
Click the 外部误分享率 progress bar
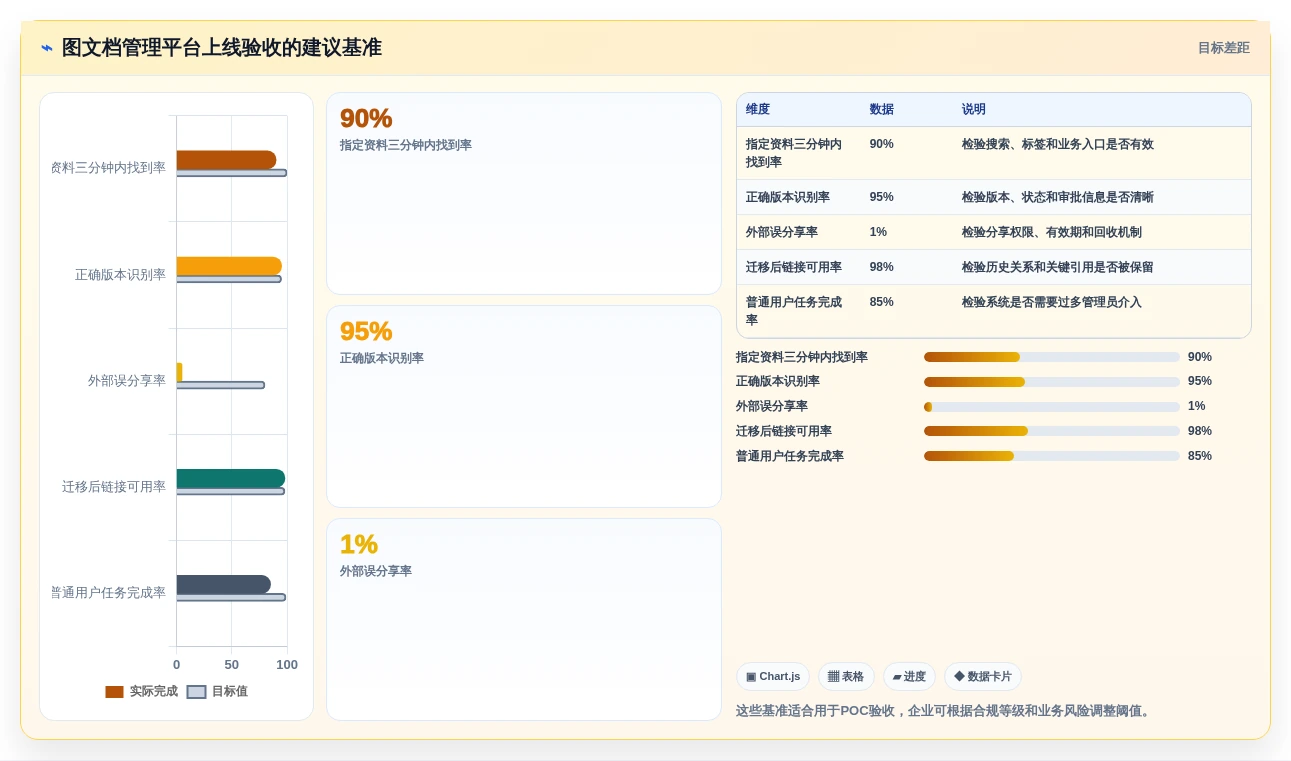(1052, 407)
